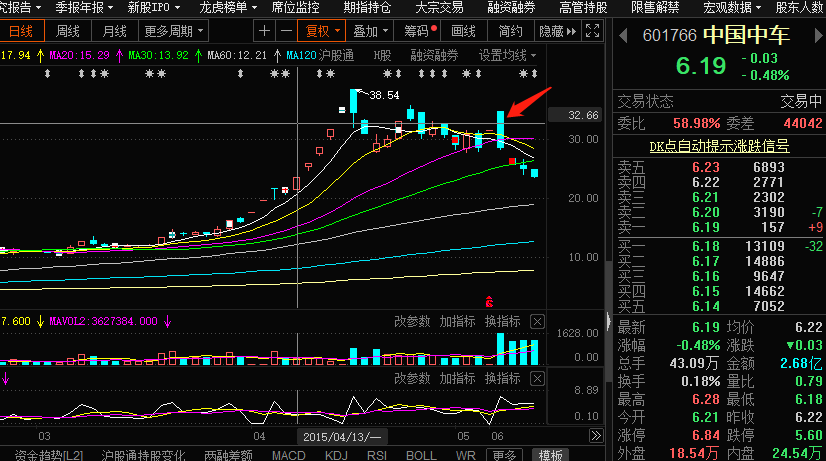This screenshot has height=461, width=826.
Task: Open the 大宗交易 menu item
Action: coord(439,7)
